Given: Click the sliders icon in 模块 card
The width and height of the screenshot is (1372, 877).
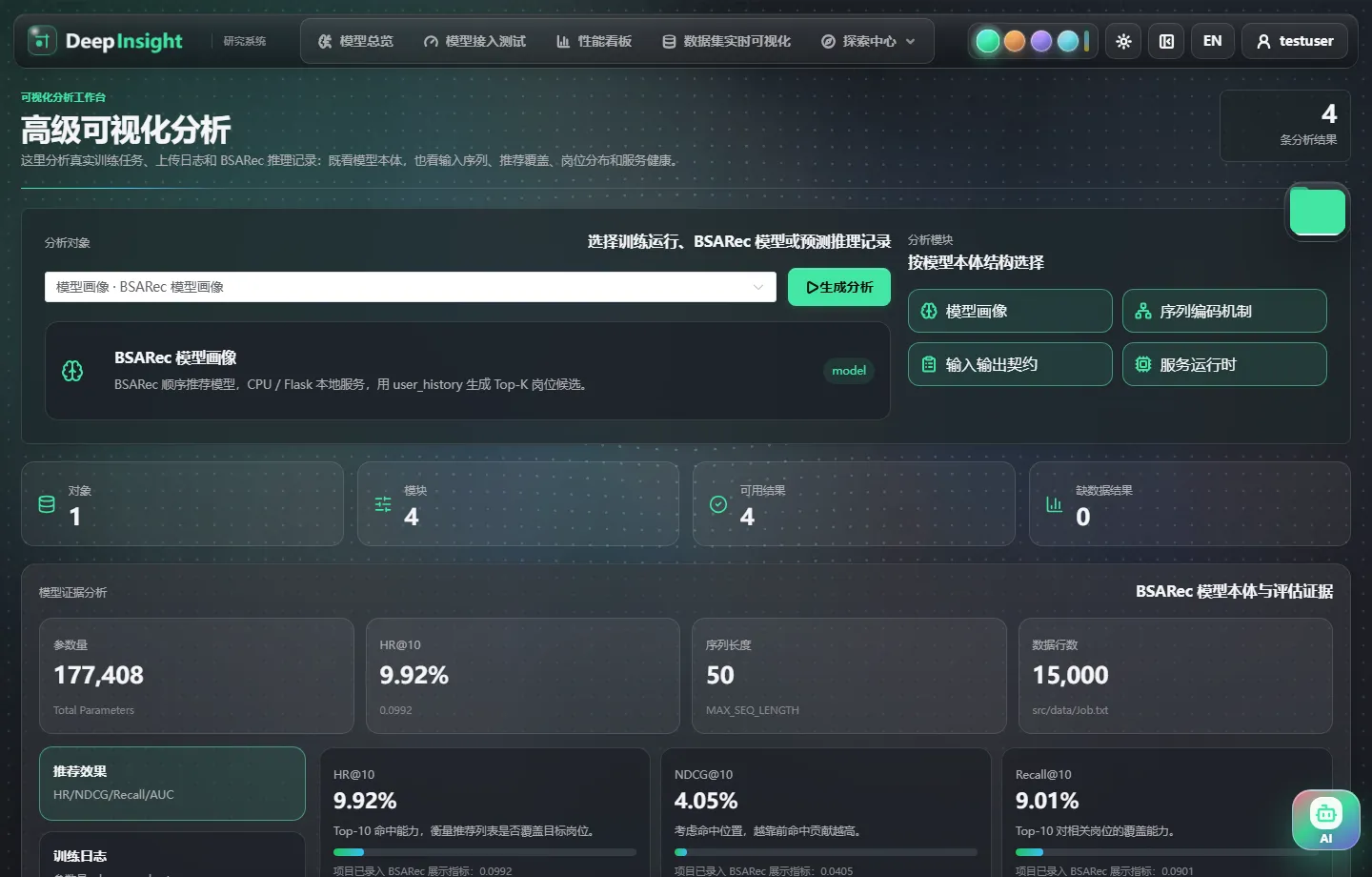Looking at the screenshot, I should pos(383,504).
